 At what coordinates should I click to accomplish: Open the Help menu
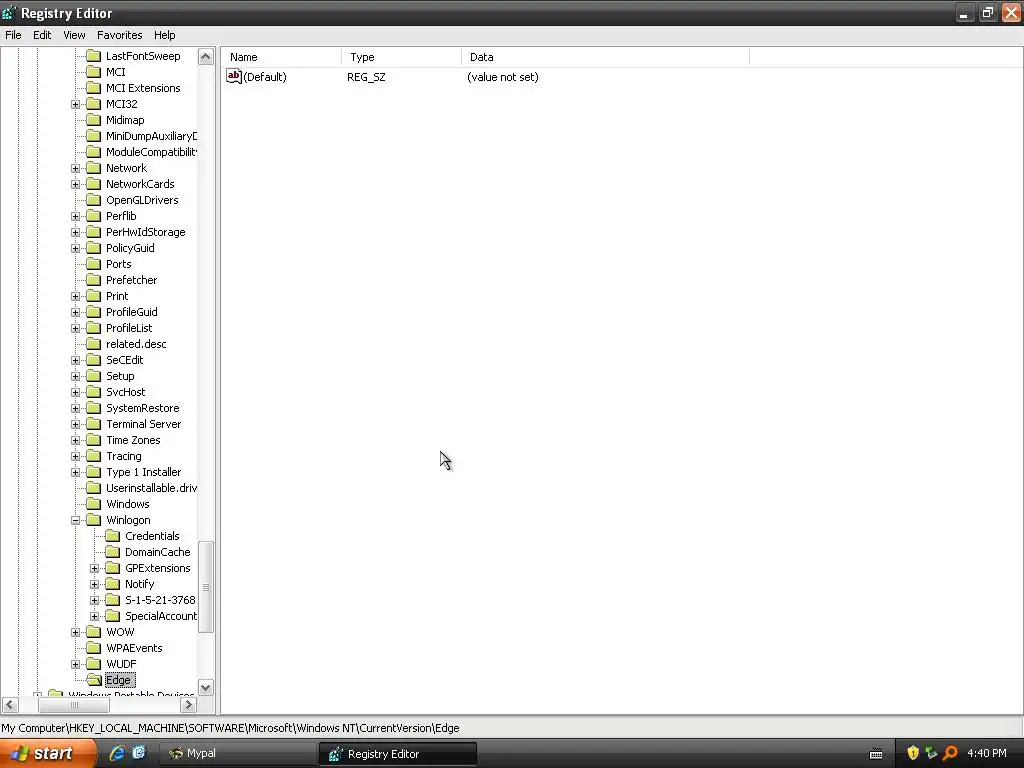pyautogui.click(x=165, y=35)
